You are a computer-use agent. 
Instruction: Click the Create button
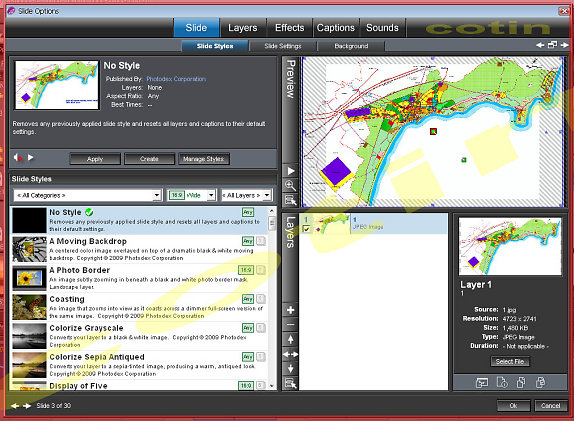tap(149, 159)
